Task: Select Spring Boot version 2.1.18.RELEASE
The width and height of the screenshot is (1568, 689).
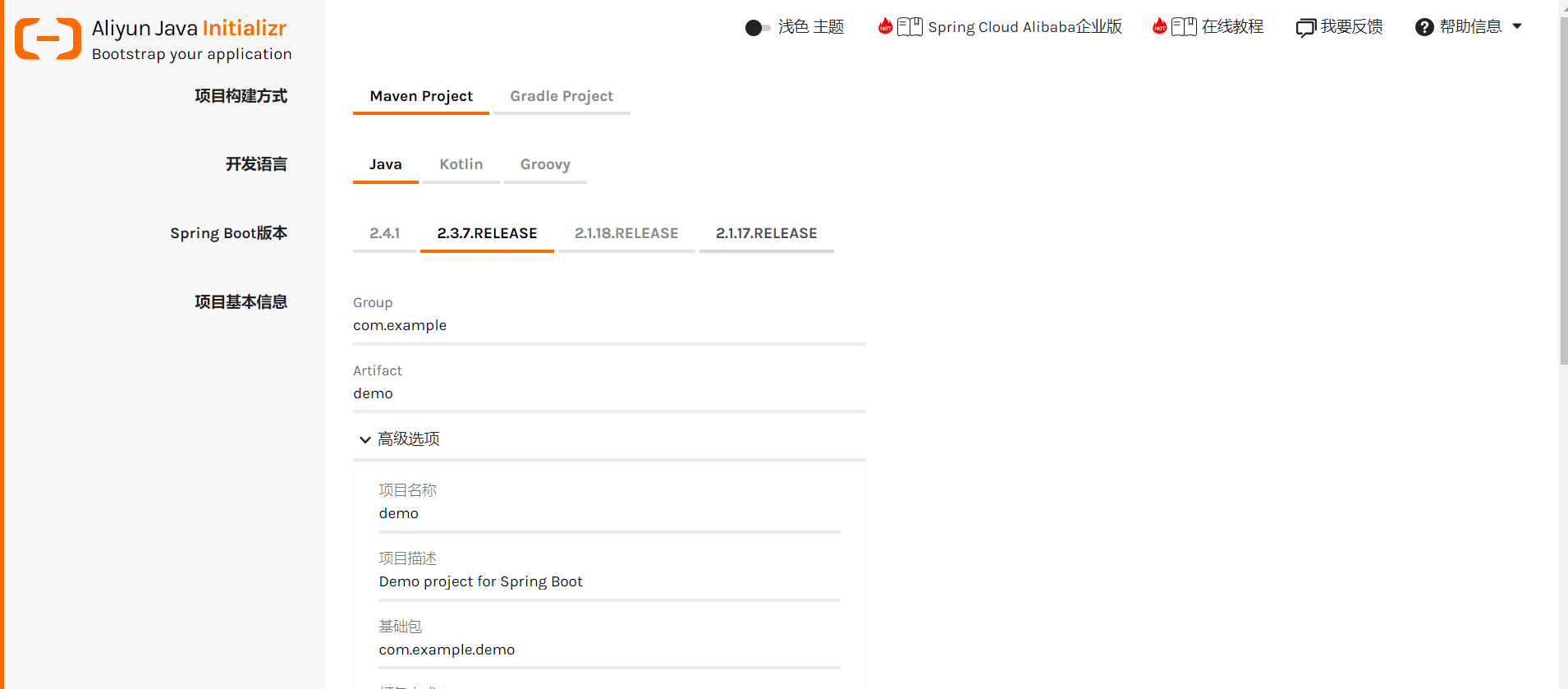Action: 626,233
